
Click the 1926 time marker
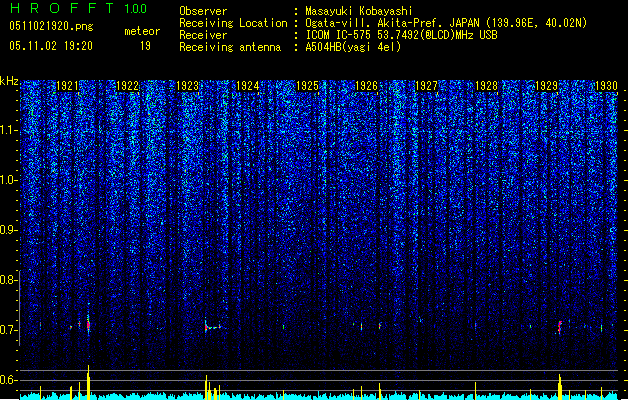[x=367, y=86]
